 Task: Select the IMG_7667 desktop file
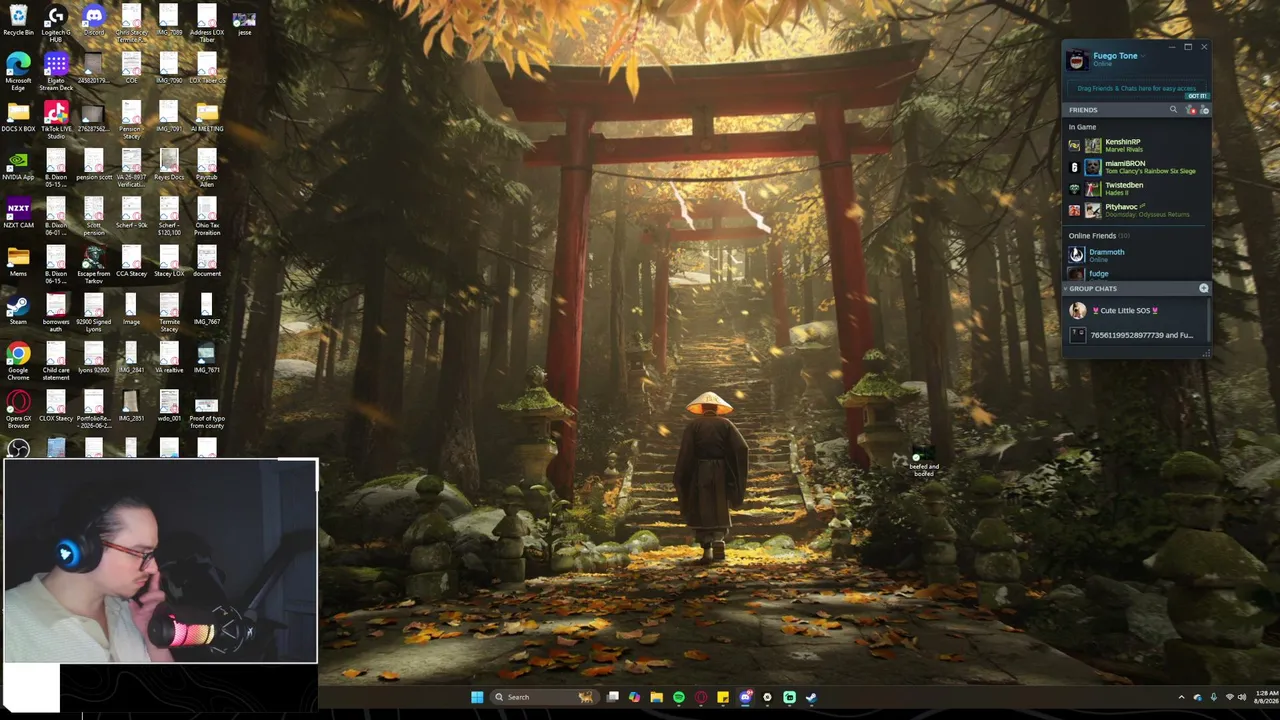click(x=207, y=309)
